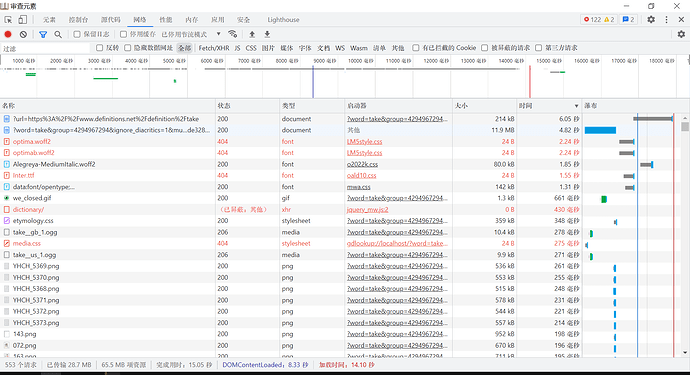This screenshot has width=690, height=375.
Task: Toggle the filter funnel icon
Action: (43, 34)
